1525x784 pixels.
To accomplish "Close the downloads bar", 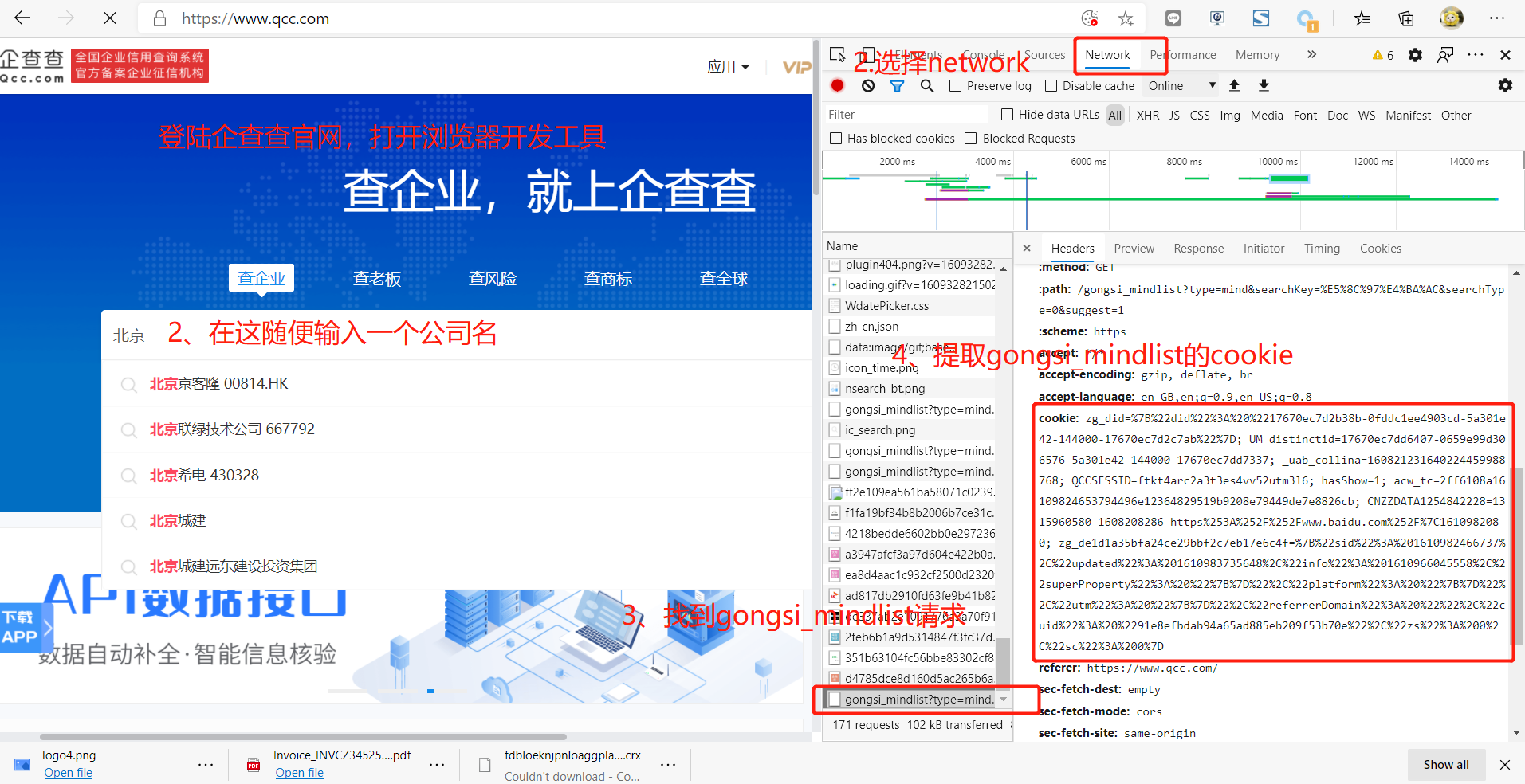I will click(x=1505, y=764).
